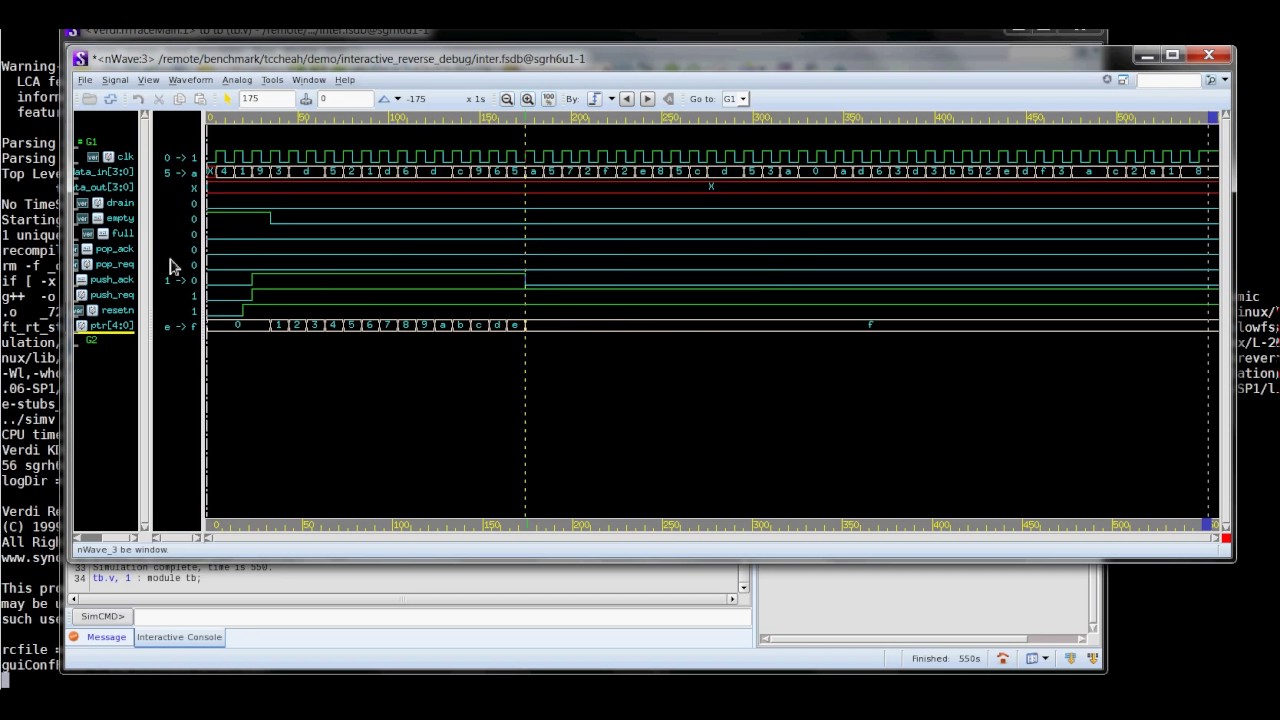1280x720 pixels.
Task: Open the File menu in nWave
Action: 85,80
